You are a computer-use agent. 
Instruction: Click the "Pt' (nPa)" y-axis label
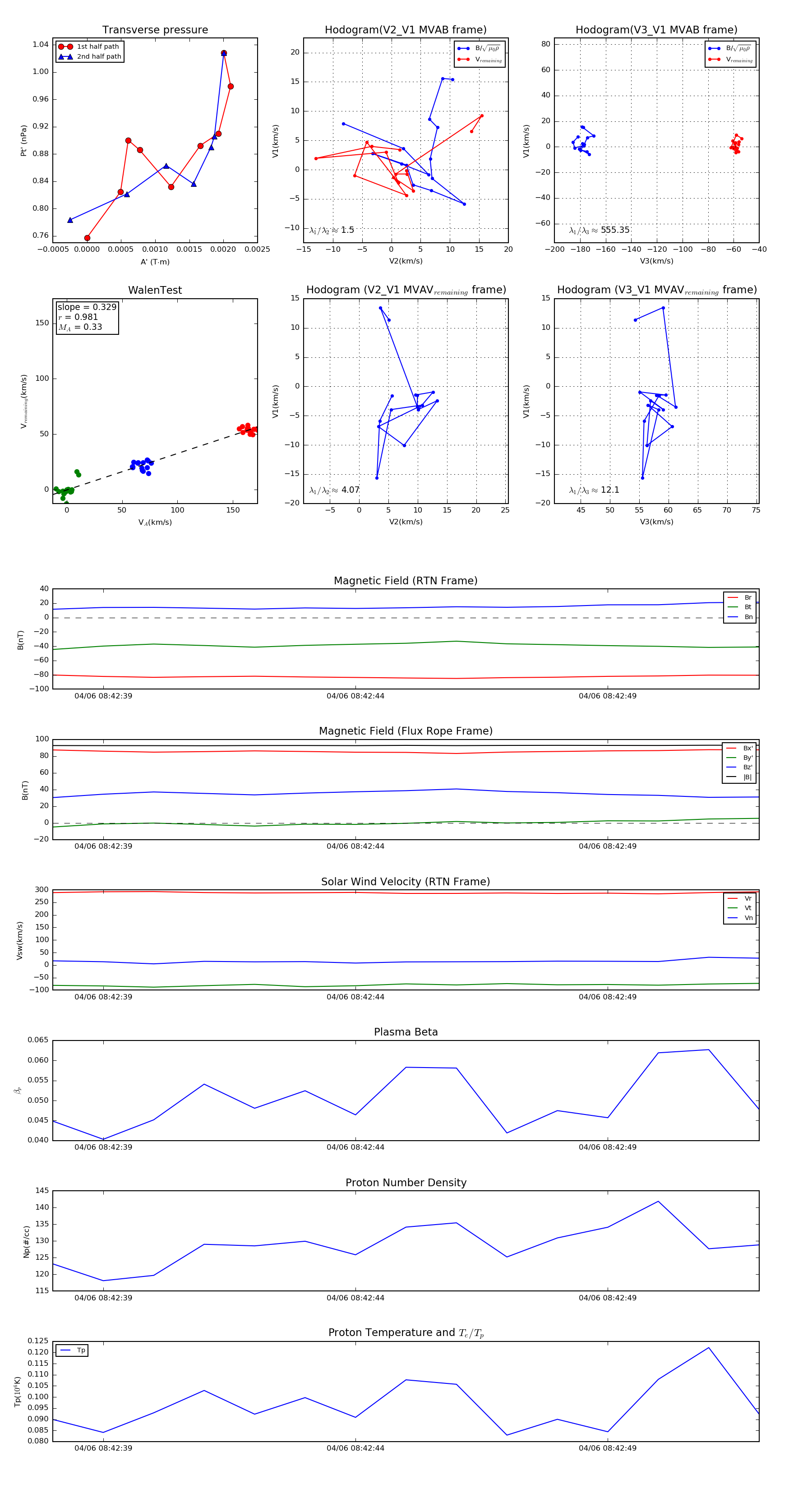click(x=24, y=140)
